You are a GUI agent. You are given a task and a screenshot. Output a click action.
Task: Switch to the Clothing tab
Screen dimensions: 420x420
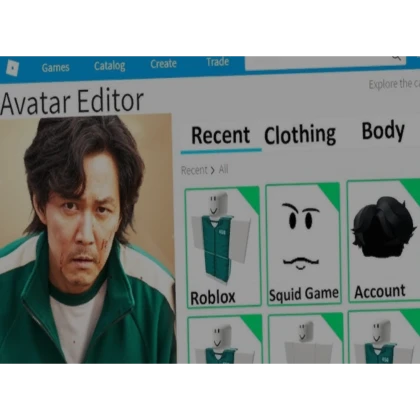(300, 134)
